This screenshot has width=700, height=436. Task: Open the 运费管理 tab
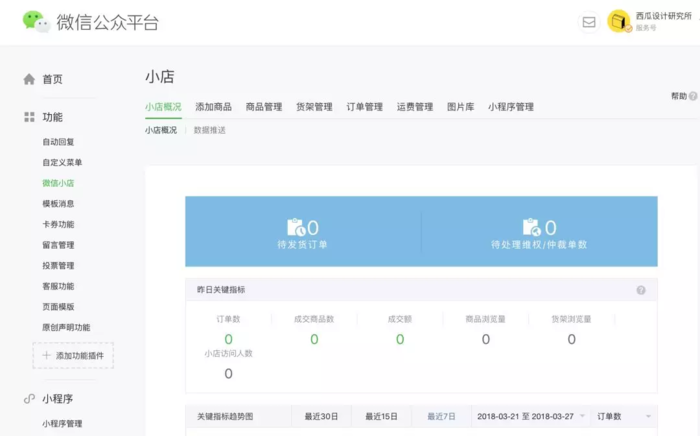pos(415,107)
